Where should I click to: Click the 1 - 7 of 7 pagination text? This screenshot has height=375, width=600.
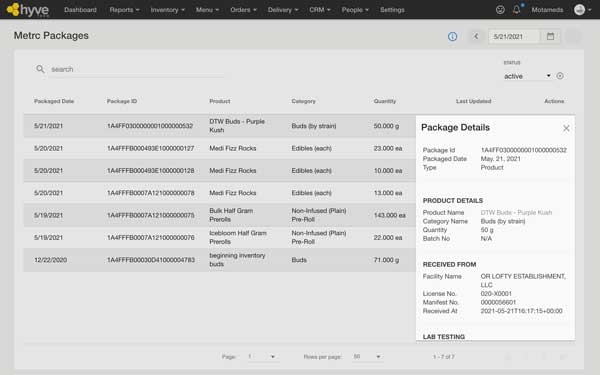(443, 357)
